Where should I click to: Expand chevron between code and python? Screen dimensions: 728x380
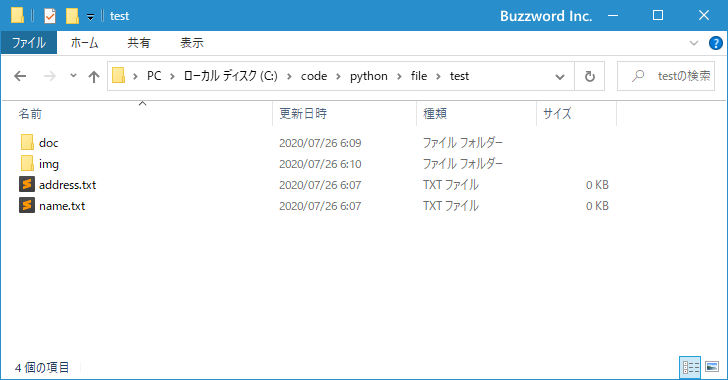[338, 76]
